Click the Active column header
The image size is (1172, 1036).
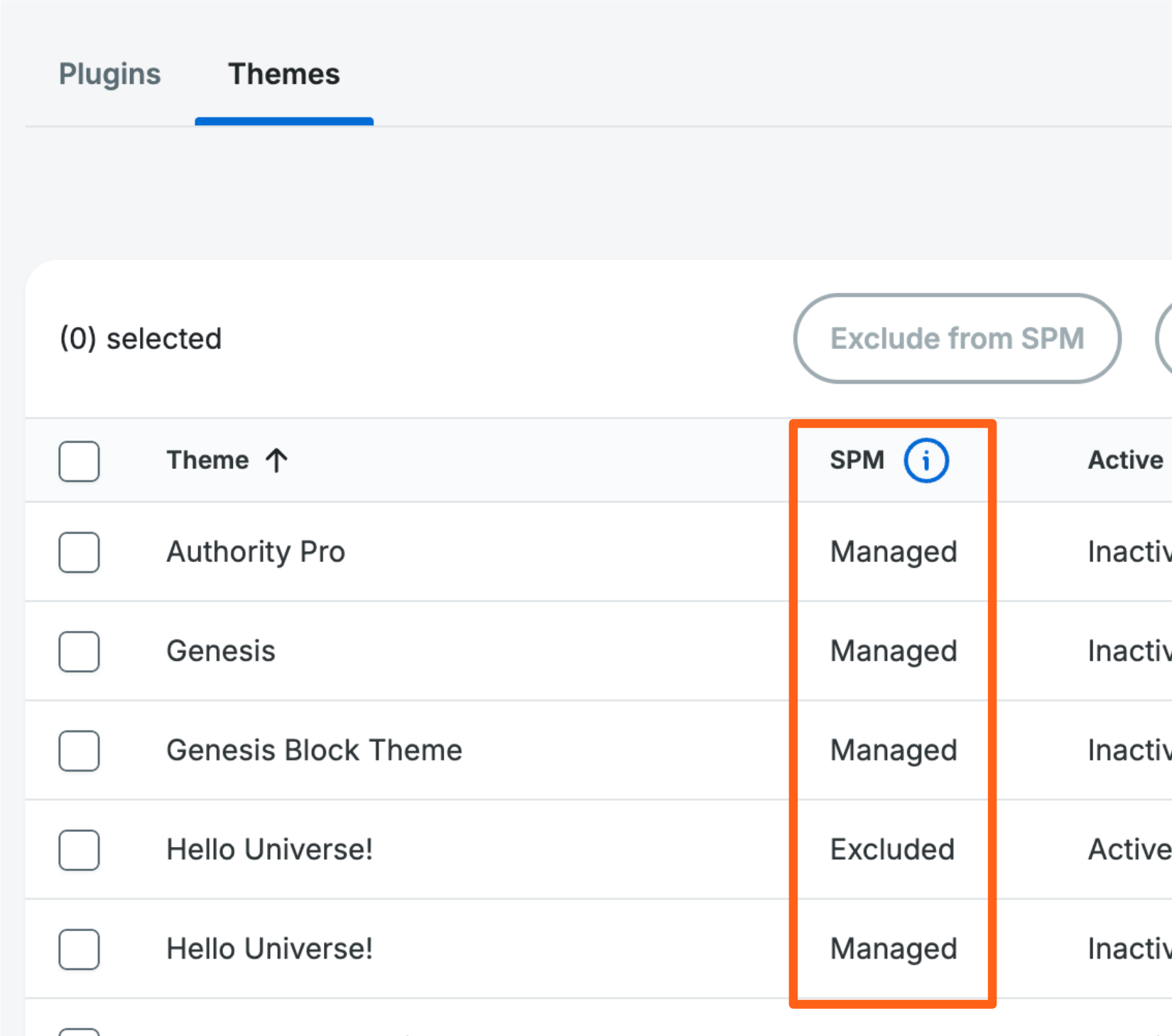pyautogui.click(x=1125, y=460)
